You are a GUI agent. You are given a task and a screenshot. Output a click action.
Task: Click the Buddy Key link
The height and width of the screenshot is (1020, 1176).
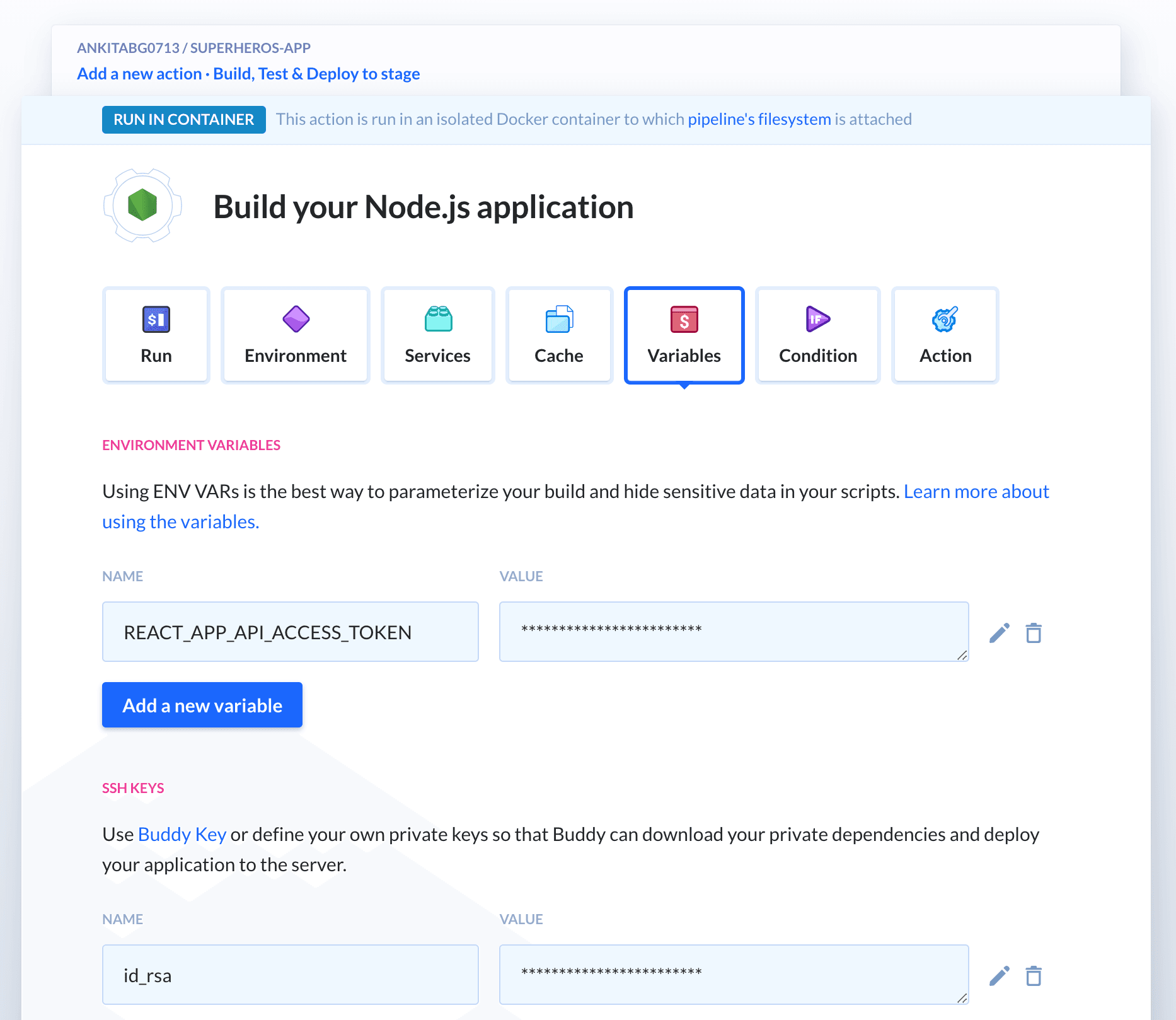pyautogui.click(x=182, y=834)
